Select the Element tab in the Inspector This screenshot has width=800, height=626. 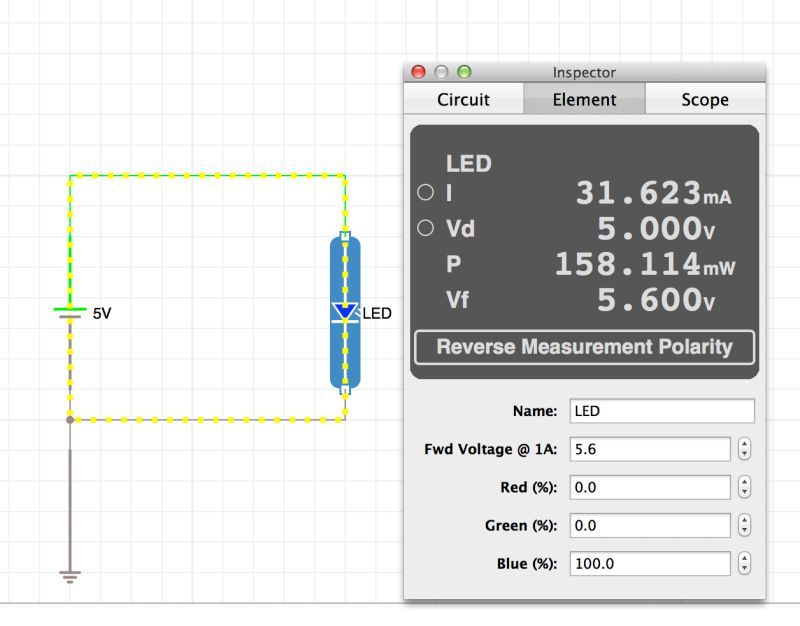585,99
